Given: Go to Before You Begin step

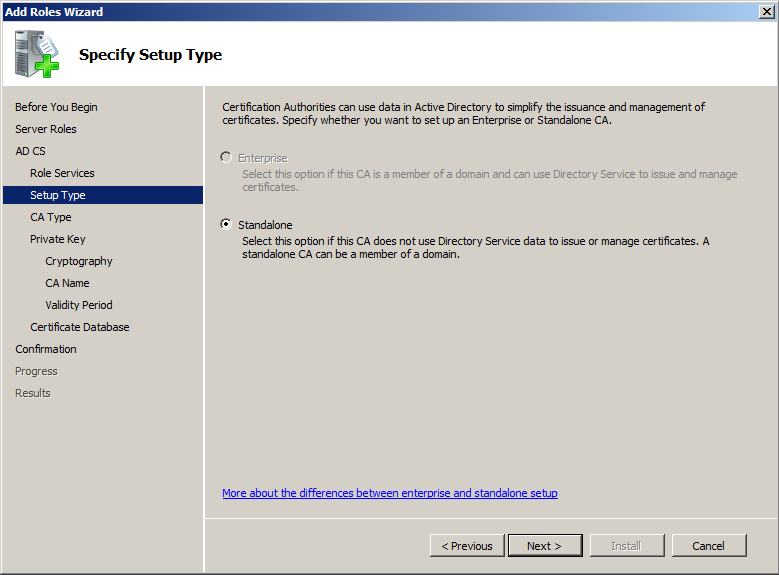Looking at the screenshot, I should pos(56,107).
